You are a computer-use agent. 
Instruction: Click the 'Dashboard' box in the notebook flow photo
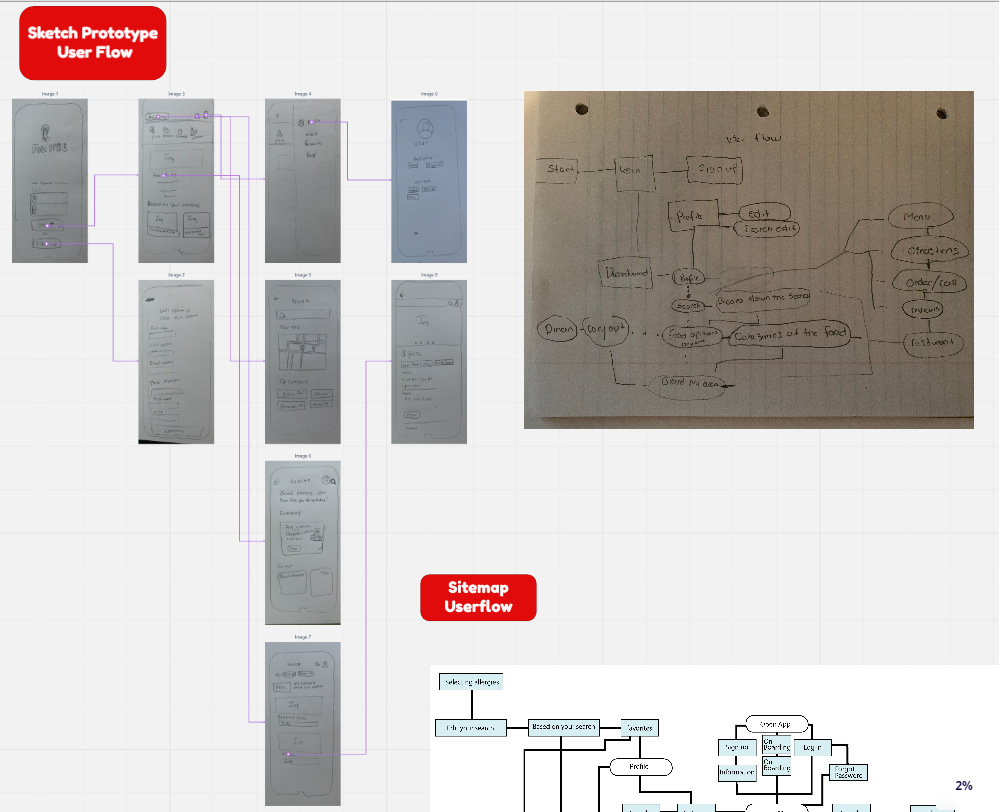[x=626, y=273]
